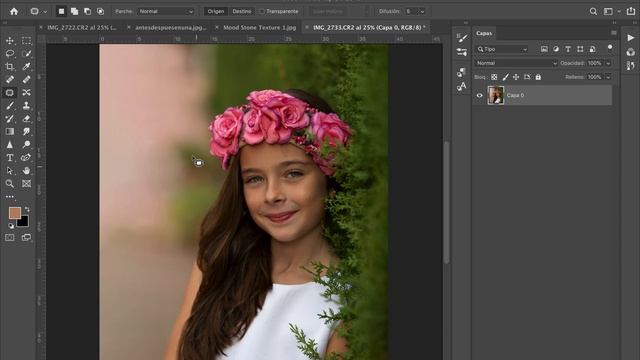Image resolution: width=640 pixels, height=360 pixels.
Task: Switch to antesdespuesemana.jpg tab
Action: [x=171, y=27]
